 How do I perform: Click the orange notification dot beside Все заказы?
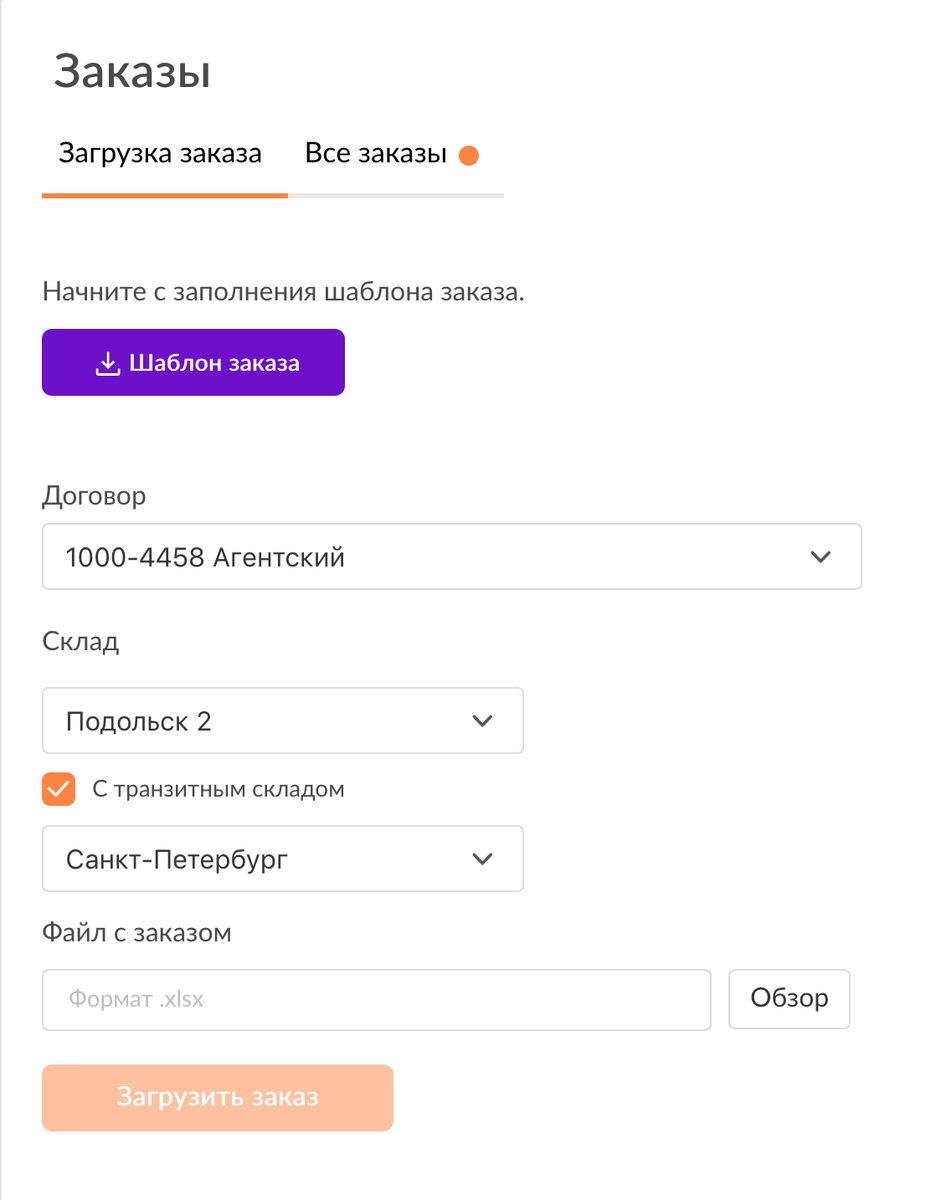coord(468,155)
